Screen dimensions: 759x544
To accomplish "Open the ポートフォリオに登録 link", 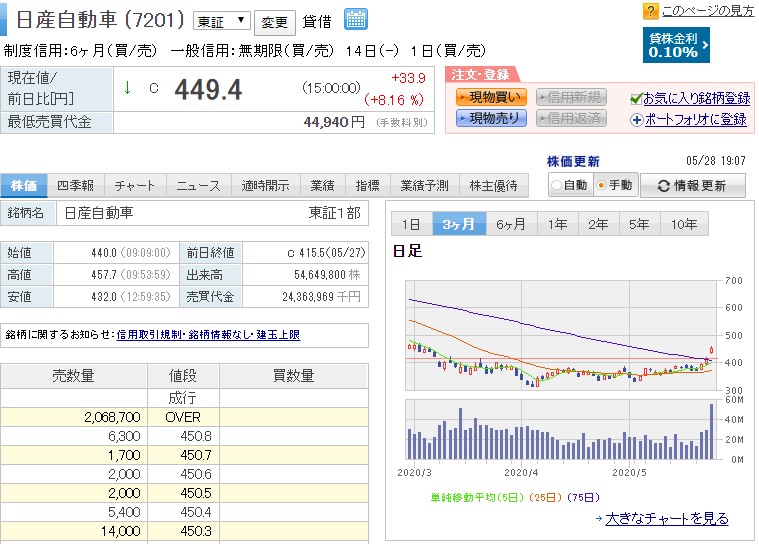I will click(x=696, y=120).
